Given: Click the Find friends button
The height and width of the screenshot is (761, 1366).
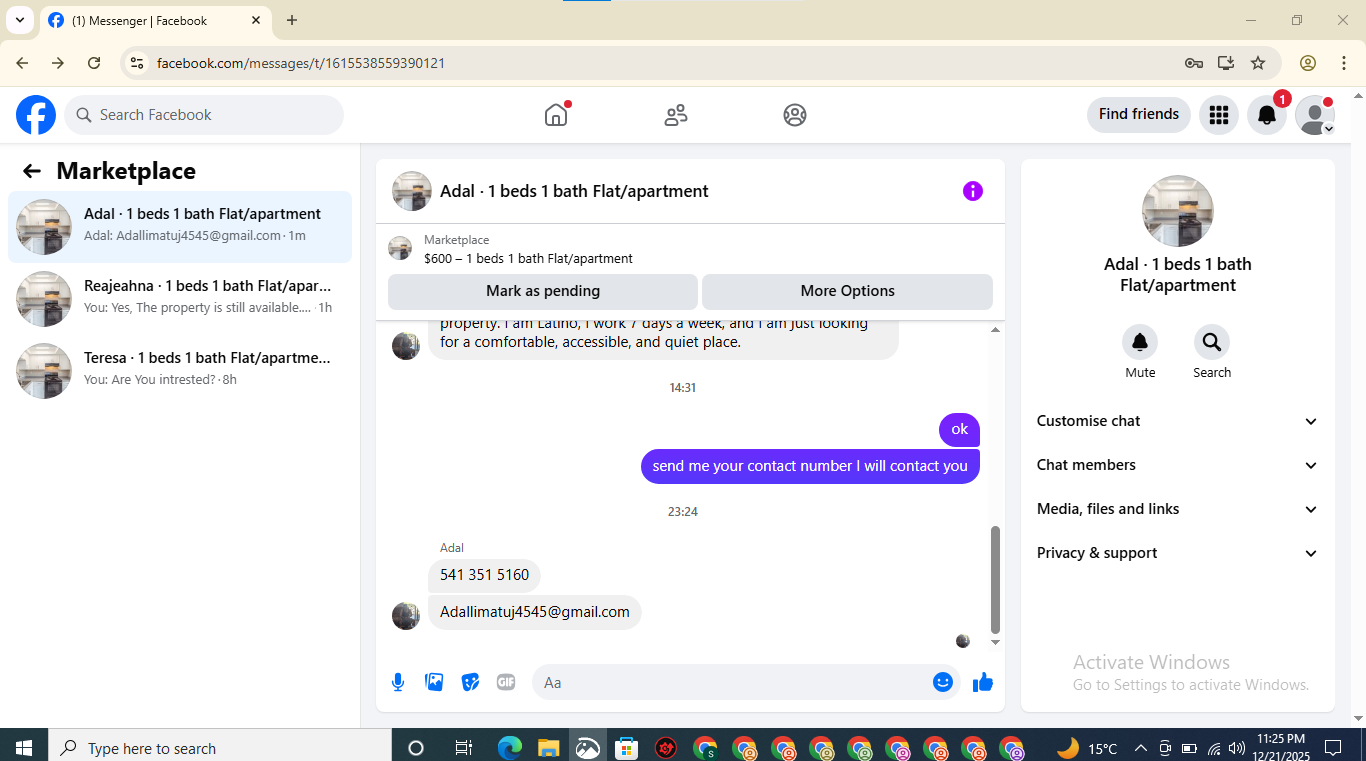Looking at the screenshot, I should (x=1139, y=115).
